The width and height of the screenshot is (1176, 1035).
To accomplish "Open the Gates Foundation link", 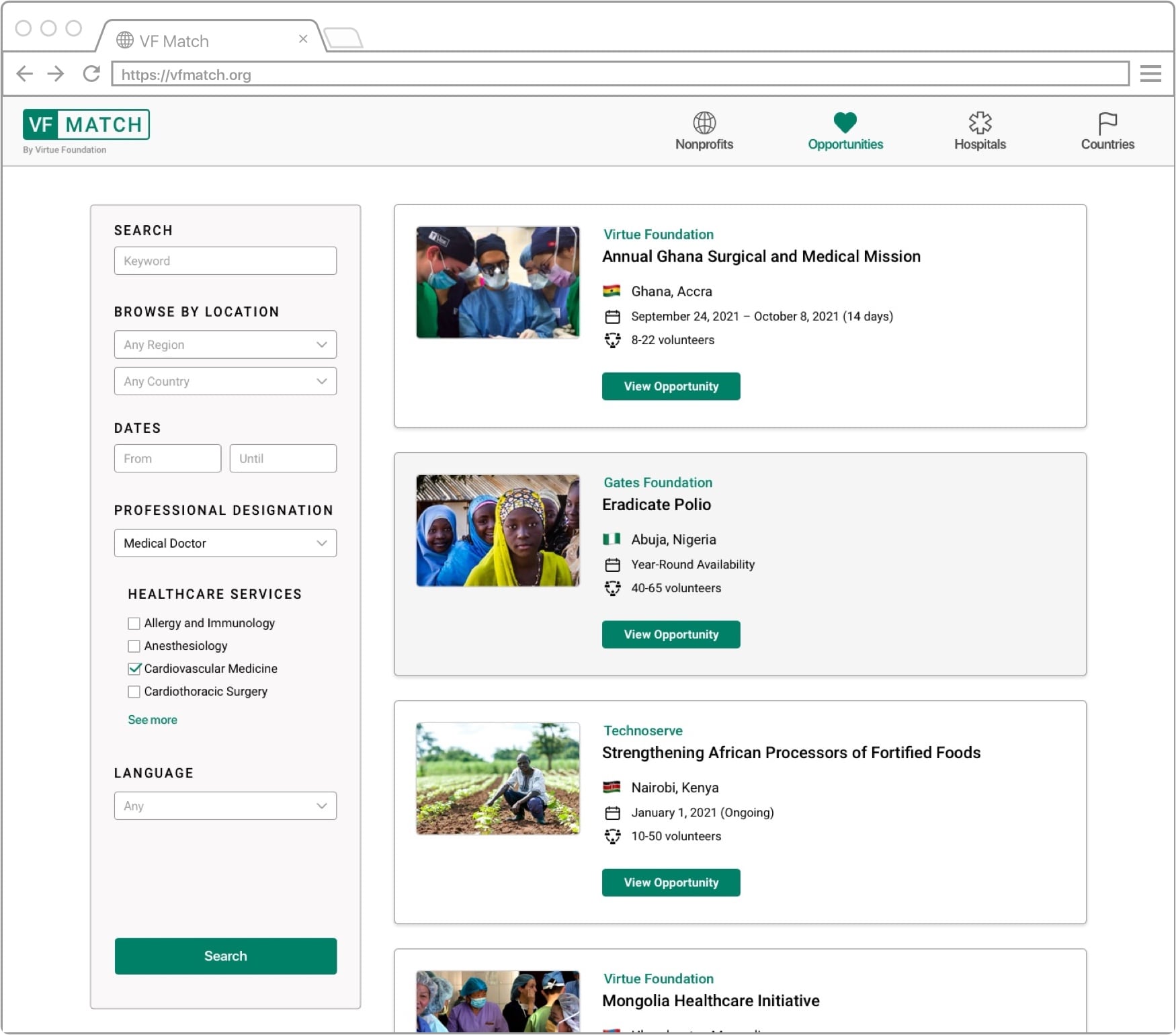I will 658,483.
